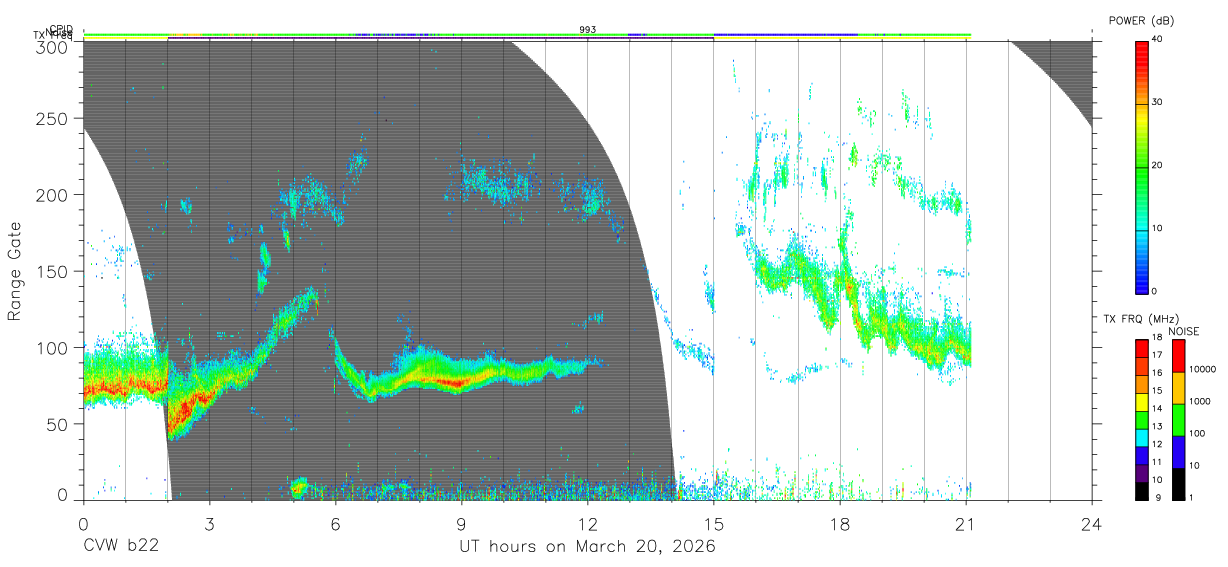1228x567 pixels.
Task: Click the blue NOISE segment between 10 and 100
Action: (1178, 452)
